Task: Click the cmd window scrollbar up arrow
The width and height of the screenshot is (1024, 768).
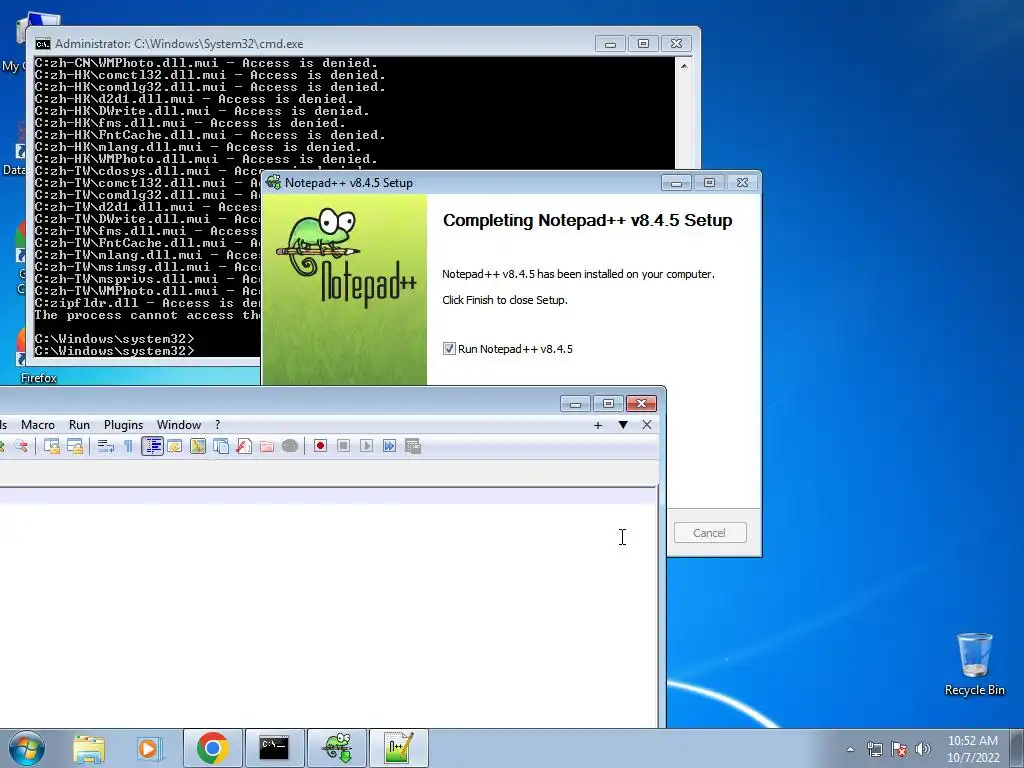Action: click(x=684, y=66)
